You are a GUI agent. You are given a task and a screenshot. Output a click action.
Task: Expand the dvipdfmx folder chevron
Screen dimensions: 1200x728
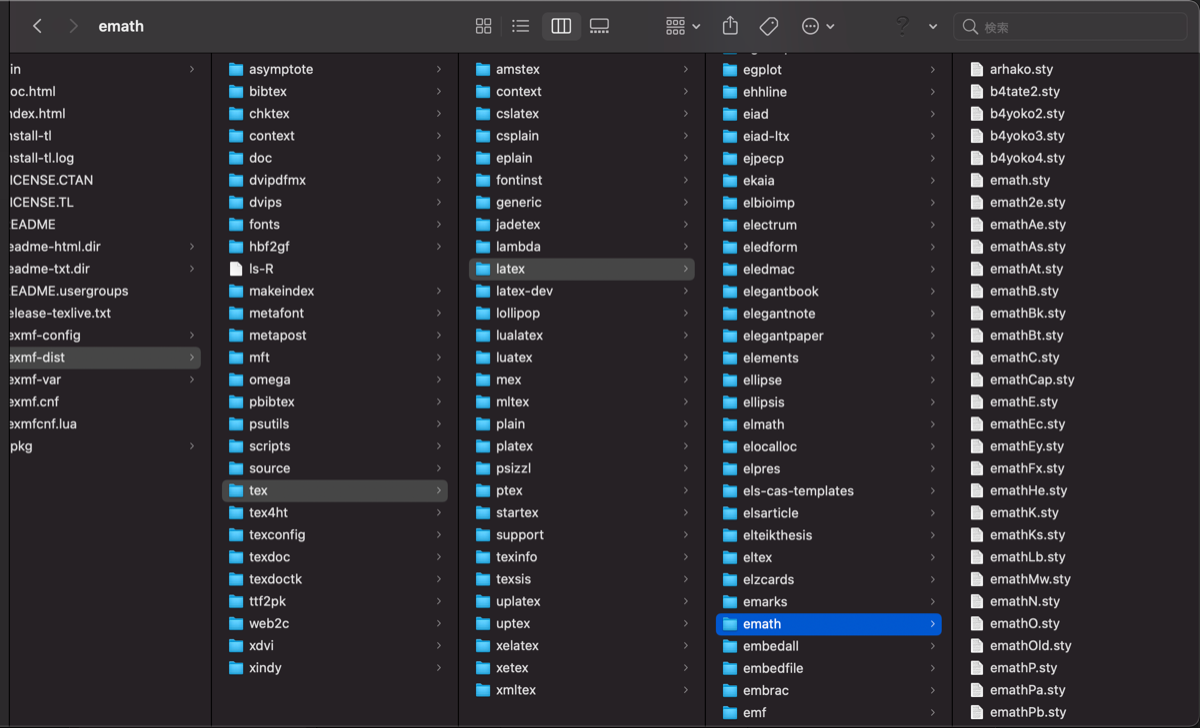pyautogui.click(x=438, y=180)
